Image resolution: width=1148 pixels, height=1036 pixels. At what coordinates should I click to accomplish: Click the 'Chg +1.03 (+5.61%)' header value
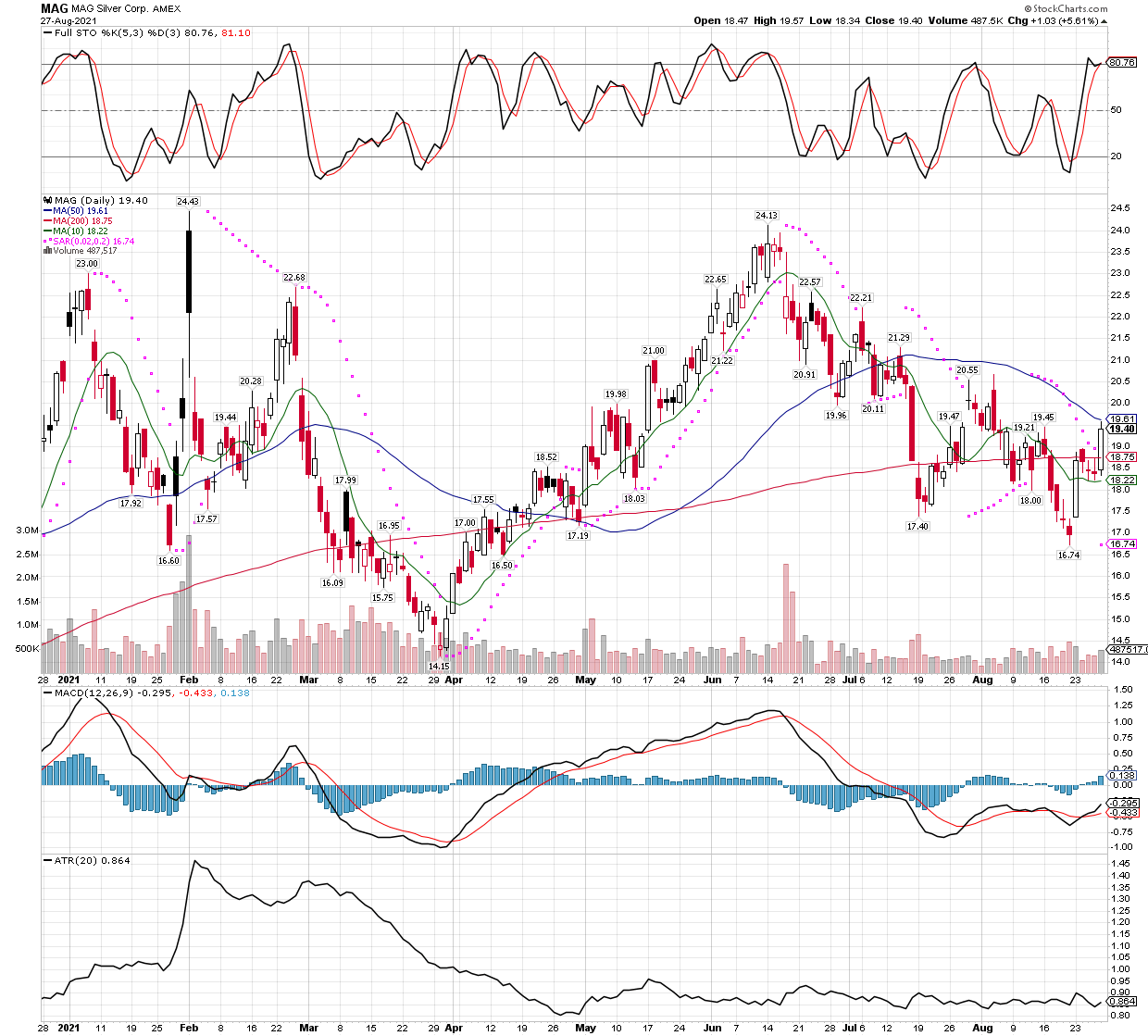click(1053, 20)
